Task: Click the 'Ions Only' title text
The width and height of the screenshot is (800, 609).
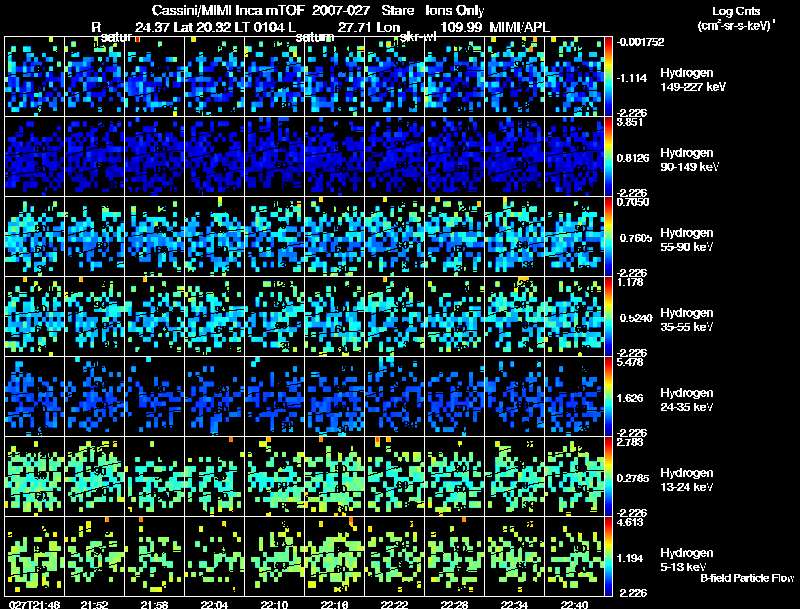Action: point(455,10)
